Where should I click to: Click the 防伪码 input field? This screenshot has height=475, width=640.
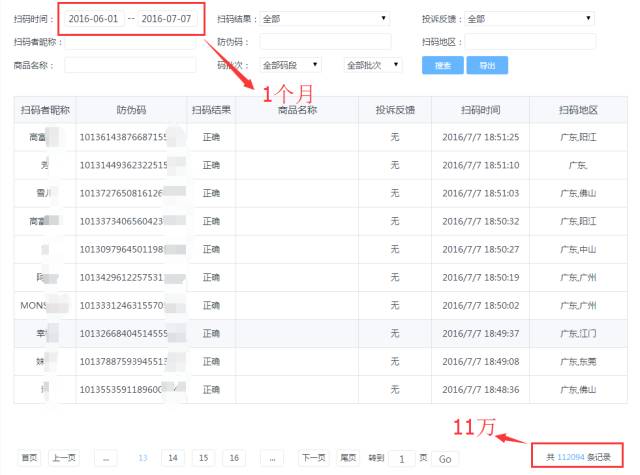point(325,42)
